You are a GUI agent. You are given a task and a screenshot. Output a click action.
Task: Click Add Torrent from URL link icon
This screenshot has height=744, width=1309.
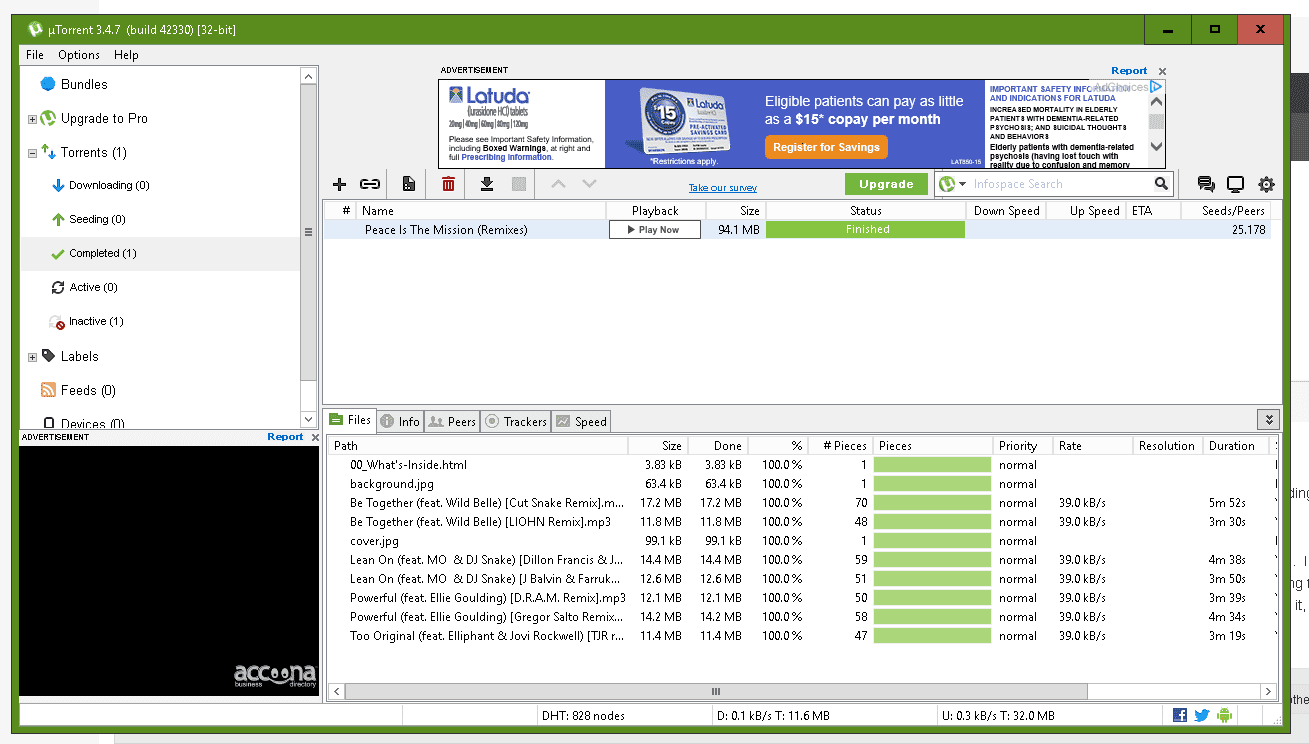370,184
